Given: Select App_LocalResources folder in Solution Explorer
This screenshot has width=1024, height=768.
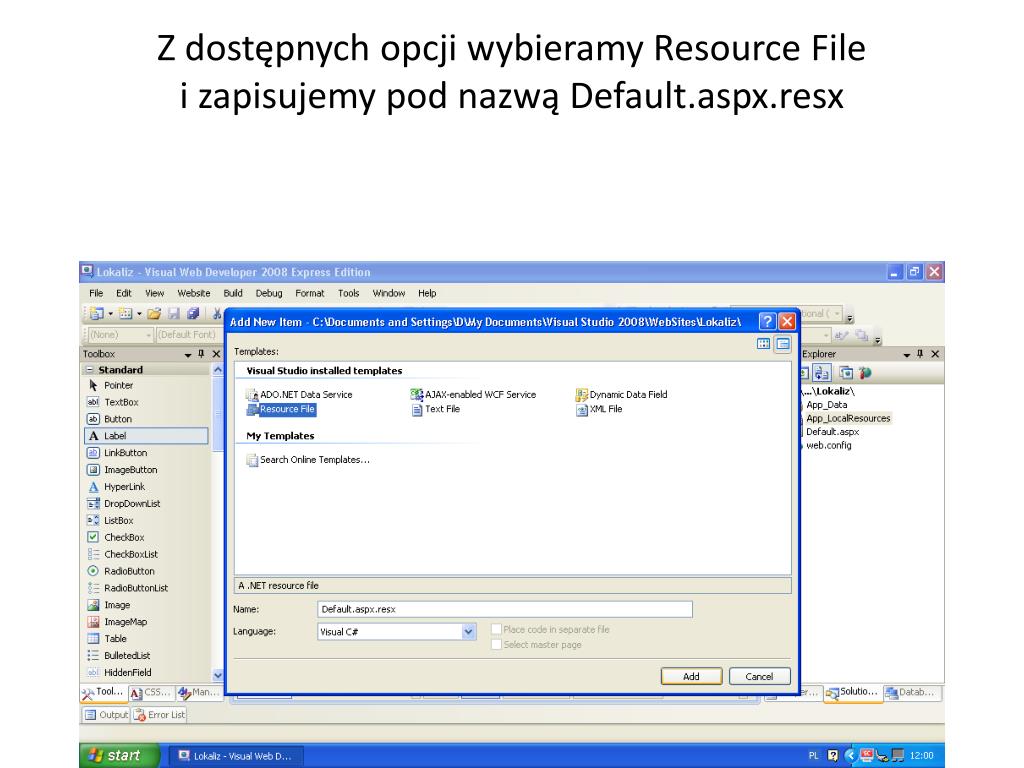Looking at the screenshot, I should (848, 419).
